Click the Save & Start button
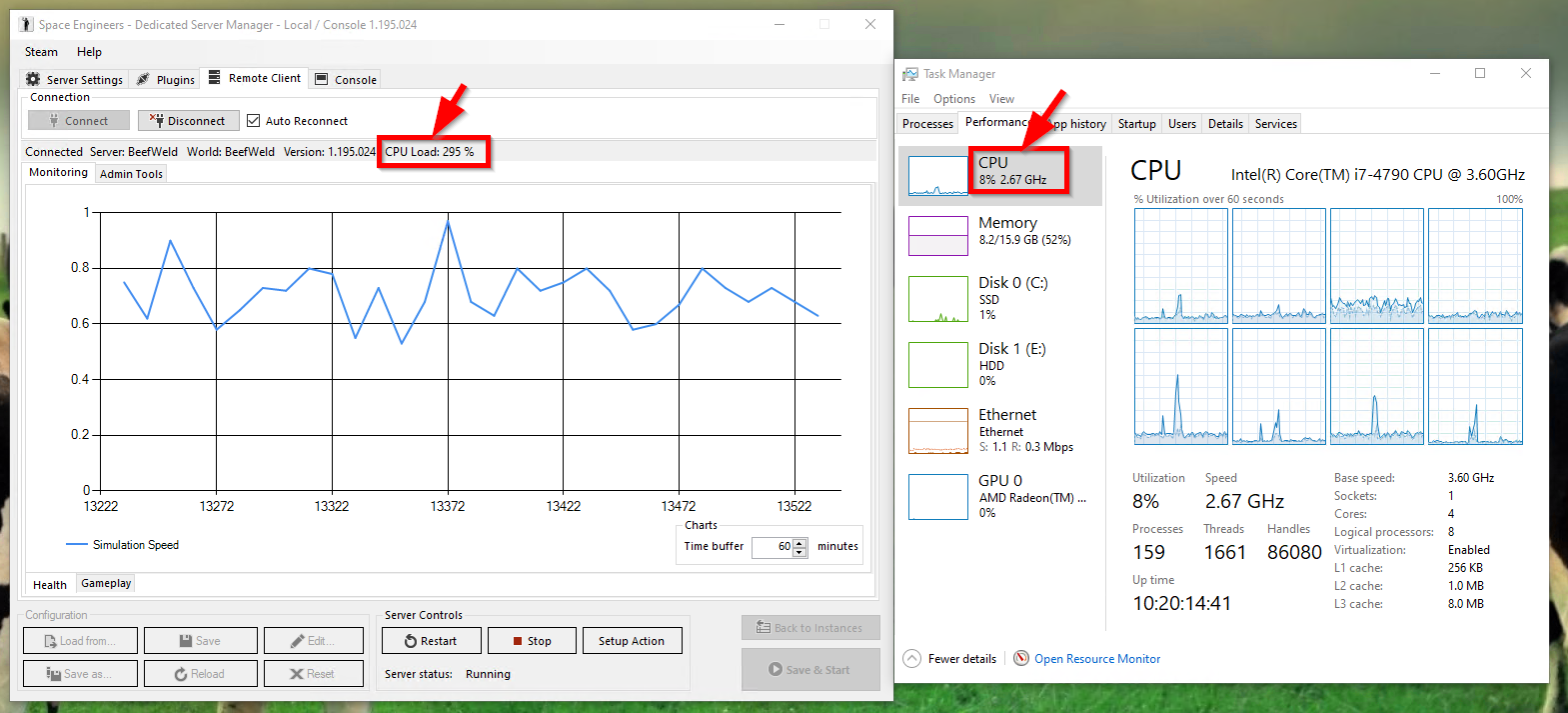This screenshot has height=713, width=1568. pos(810,670)
